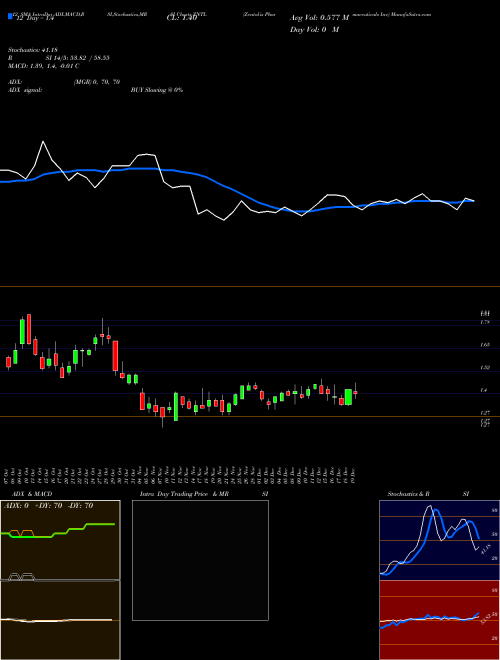The width and height of the screenshot is (500, 660).
Task: Click the tall red candlestick near 10 Oct
Action: tap(29, 329)
